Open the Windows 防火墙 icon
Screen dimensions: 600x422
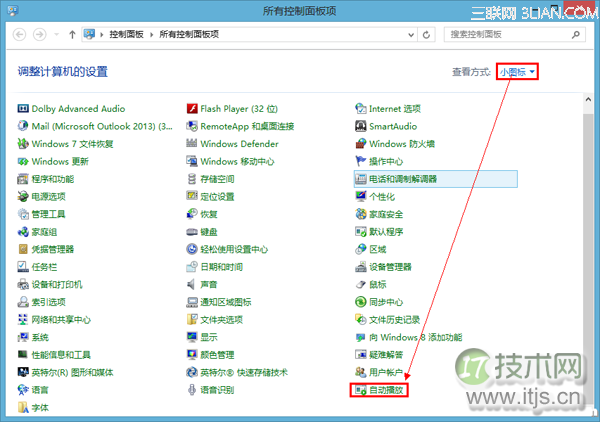[360, 143]
